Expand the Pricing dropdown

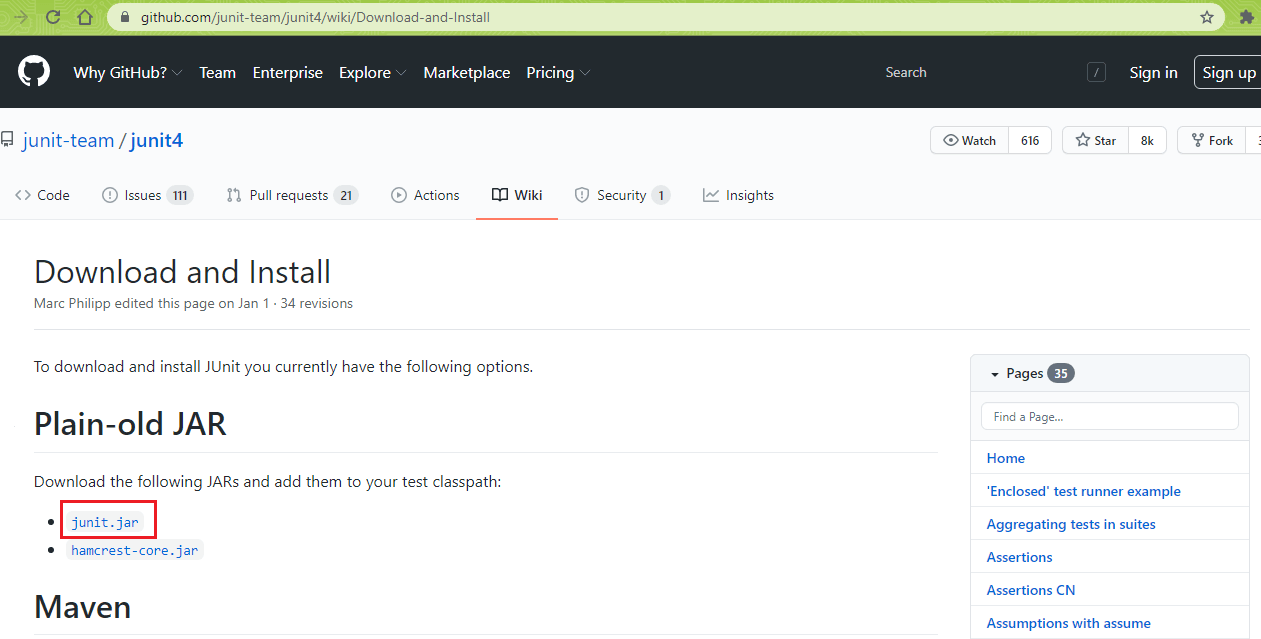[558, 73]
